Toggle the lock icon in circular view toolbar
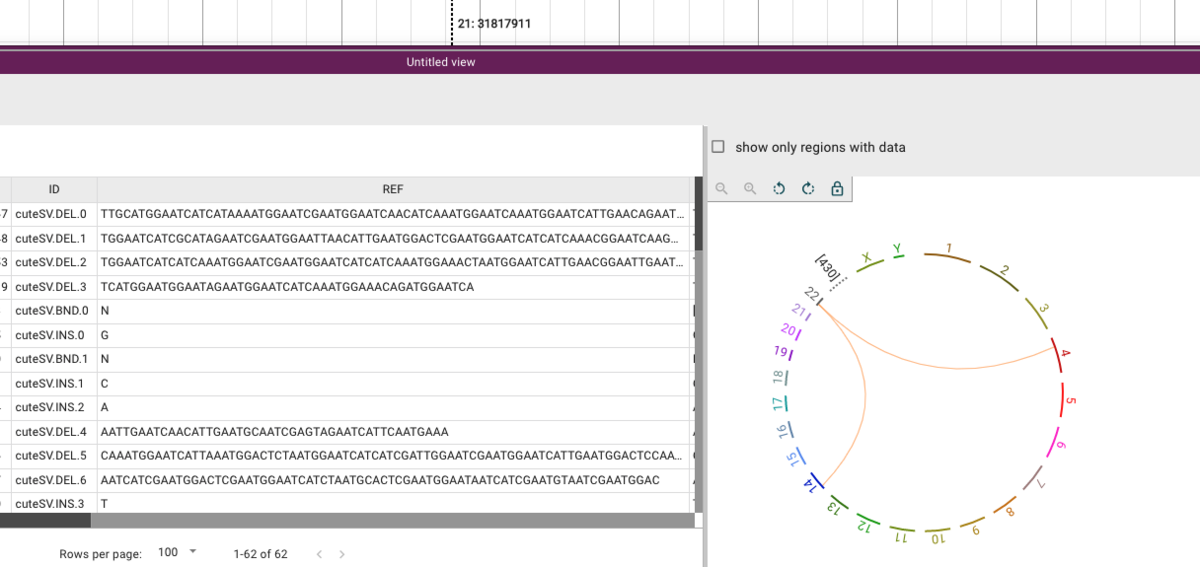This screenshot has width=1200, height=567. (x=837, y=188)
